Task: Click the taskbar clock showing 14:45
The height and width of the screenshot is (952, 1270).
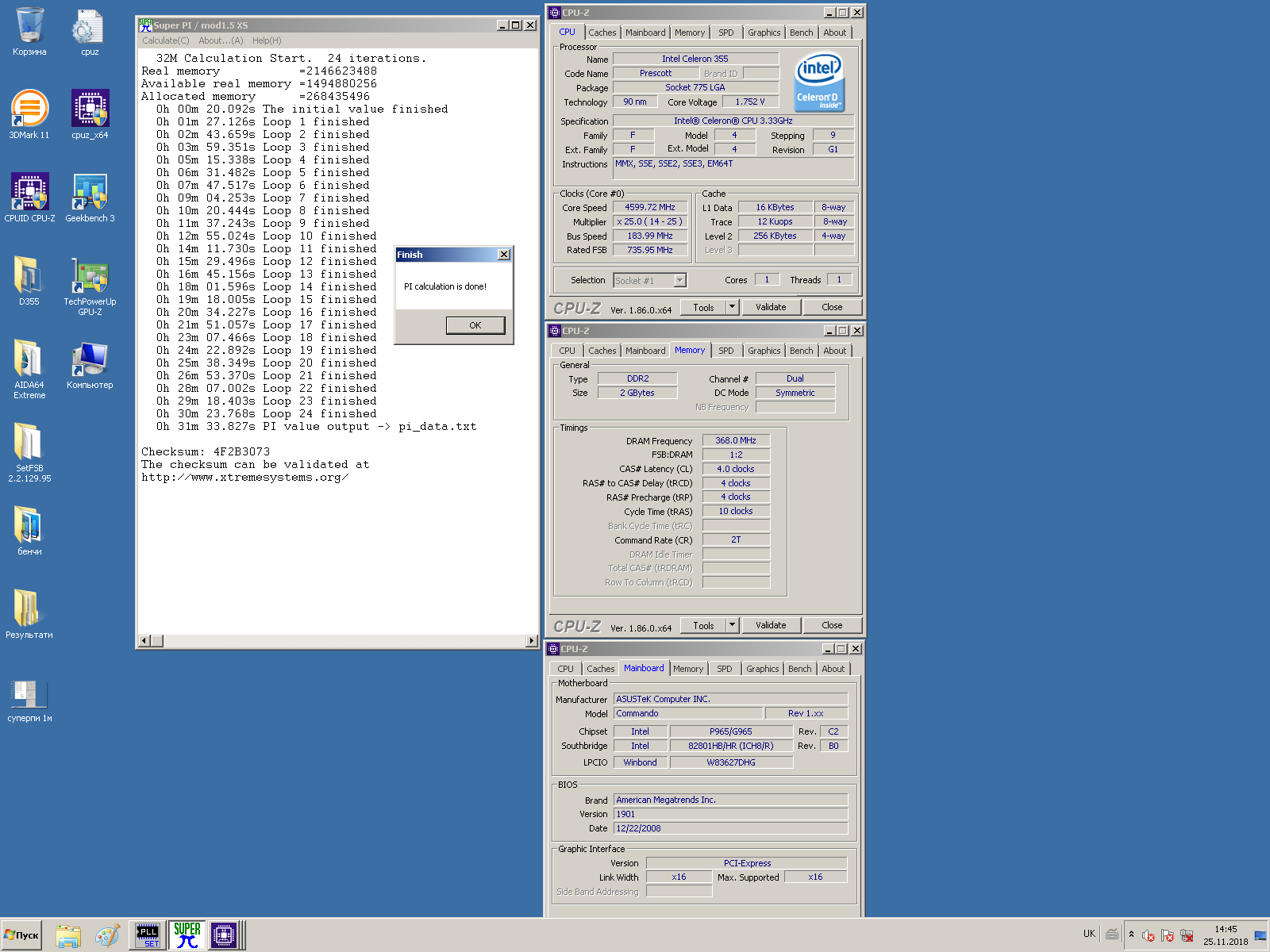Action: coord(1226,929)
